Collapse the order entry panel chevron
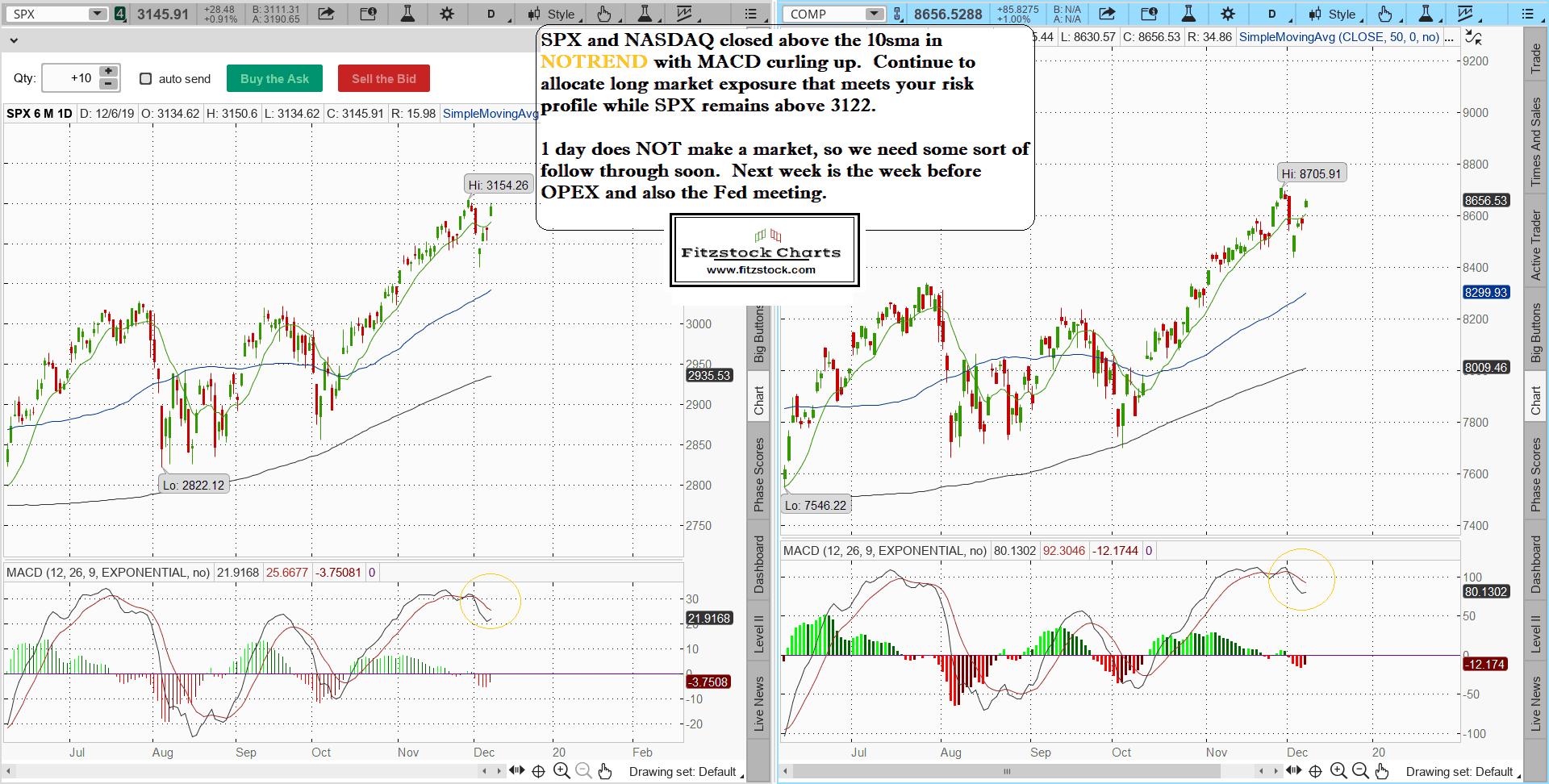Screen dimensions: 1549x784 14,40
